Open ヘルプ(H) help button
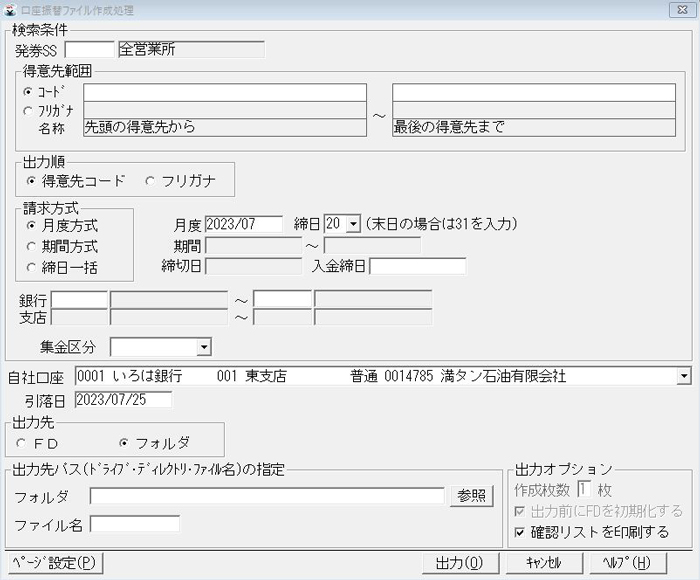Screen dimensions: 700x580 coord(627,563)
